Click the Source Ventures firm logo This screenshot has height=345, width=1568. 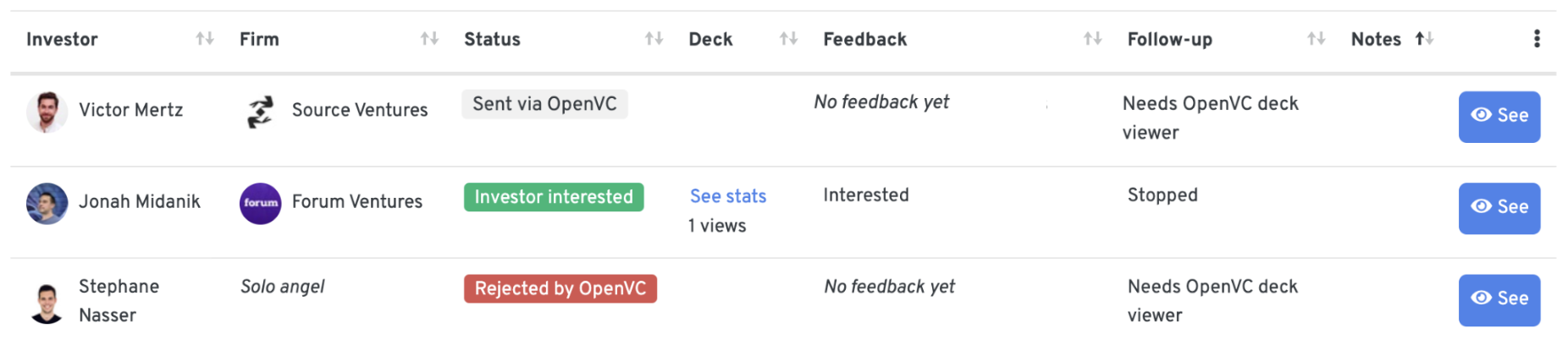[x=261, y=112]
